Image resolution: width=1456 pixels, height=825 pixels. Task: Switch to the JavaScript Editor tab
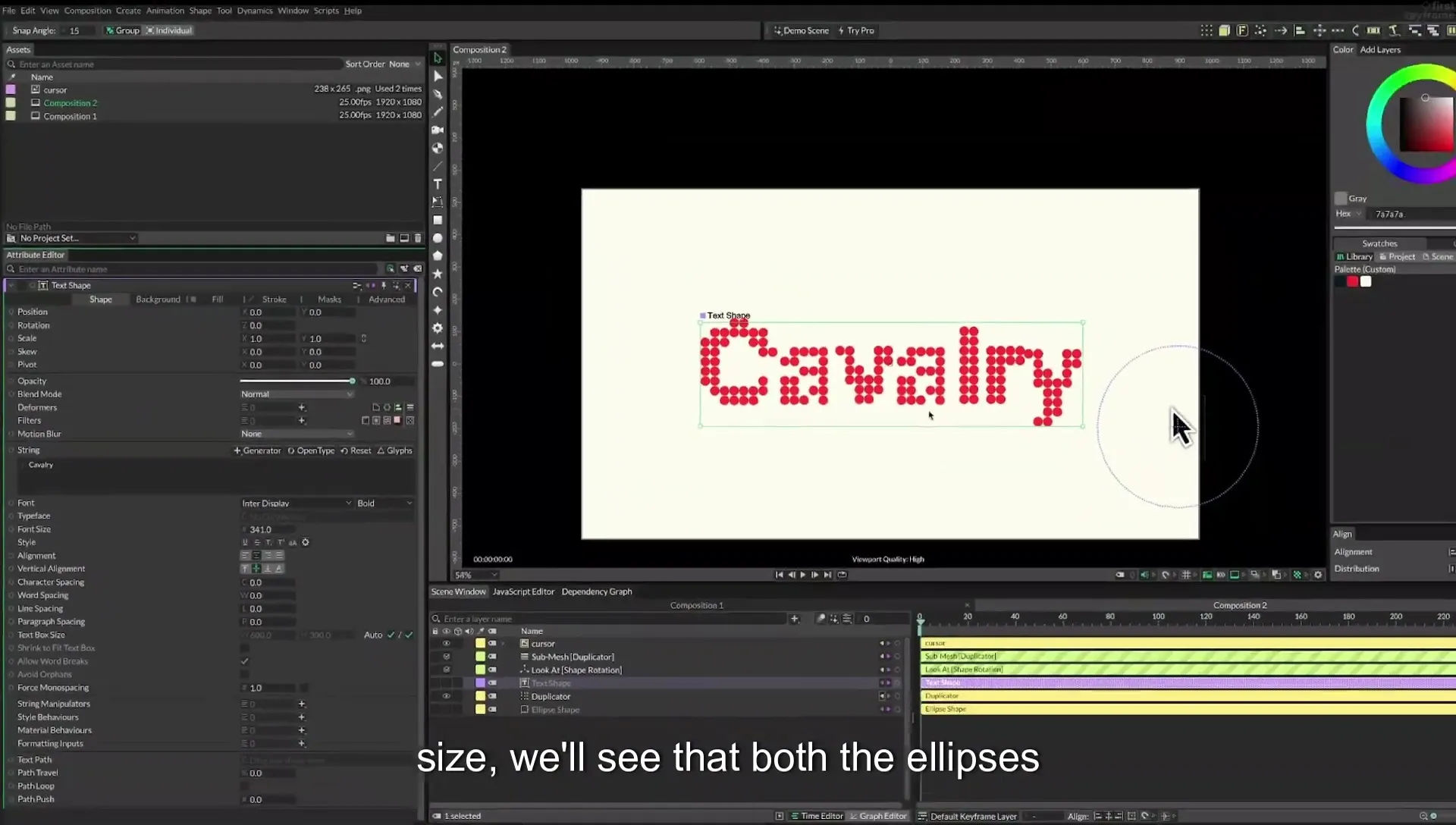tap(523, 592)
